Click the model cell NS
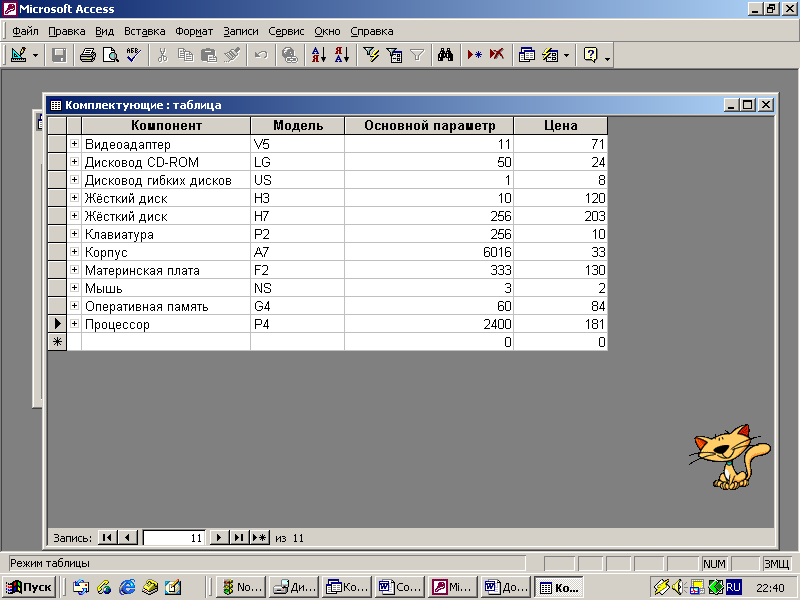This screenshot has width=800, height=600. [x=297, y=288]
